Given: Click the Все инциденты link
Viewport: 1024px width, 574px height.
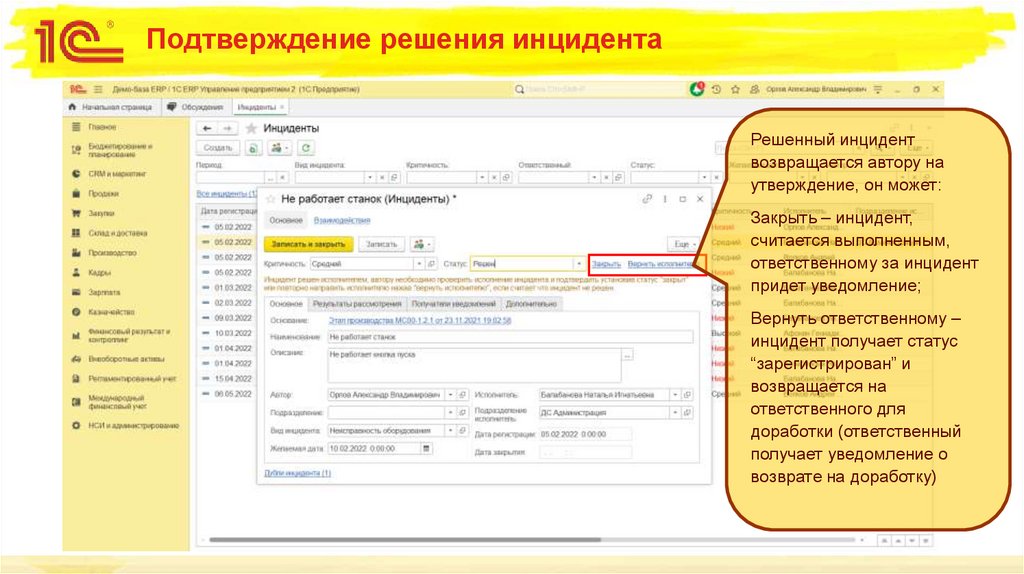Looking at the screenshot, I should 226,194.
